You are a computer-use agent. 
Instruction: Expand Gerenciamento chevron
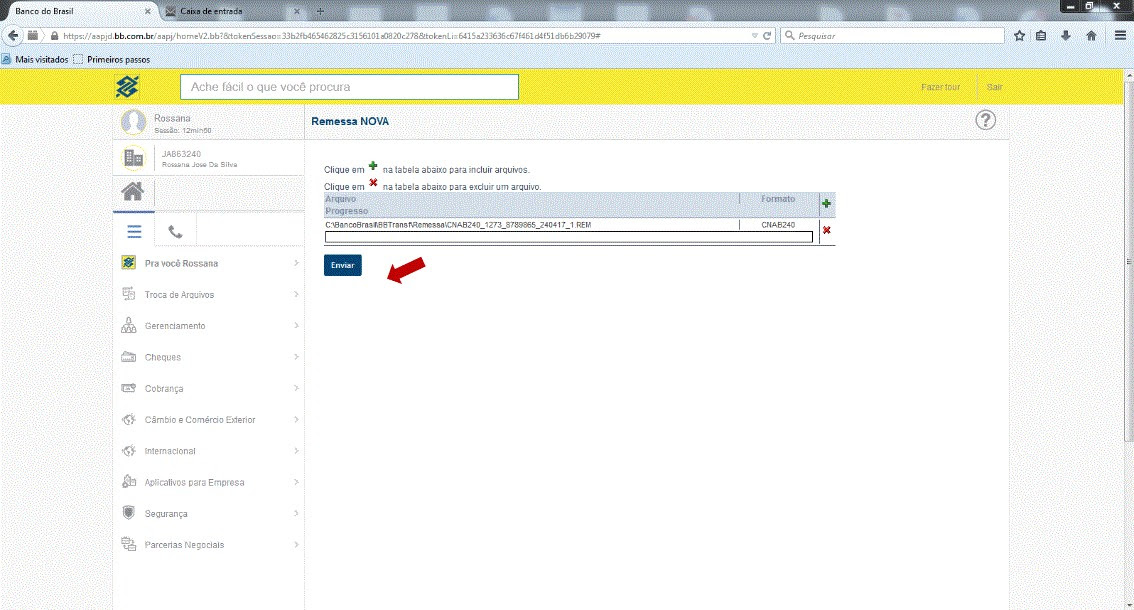[296, 326]
